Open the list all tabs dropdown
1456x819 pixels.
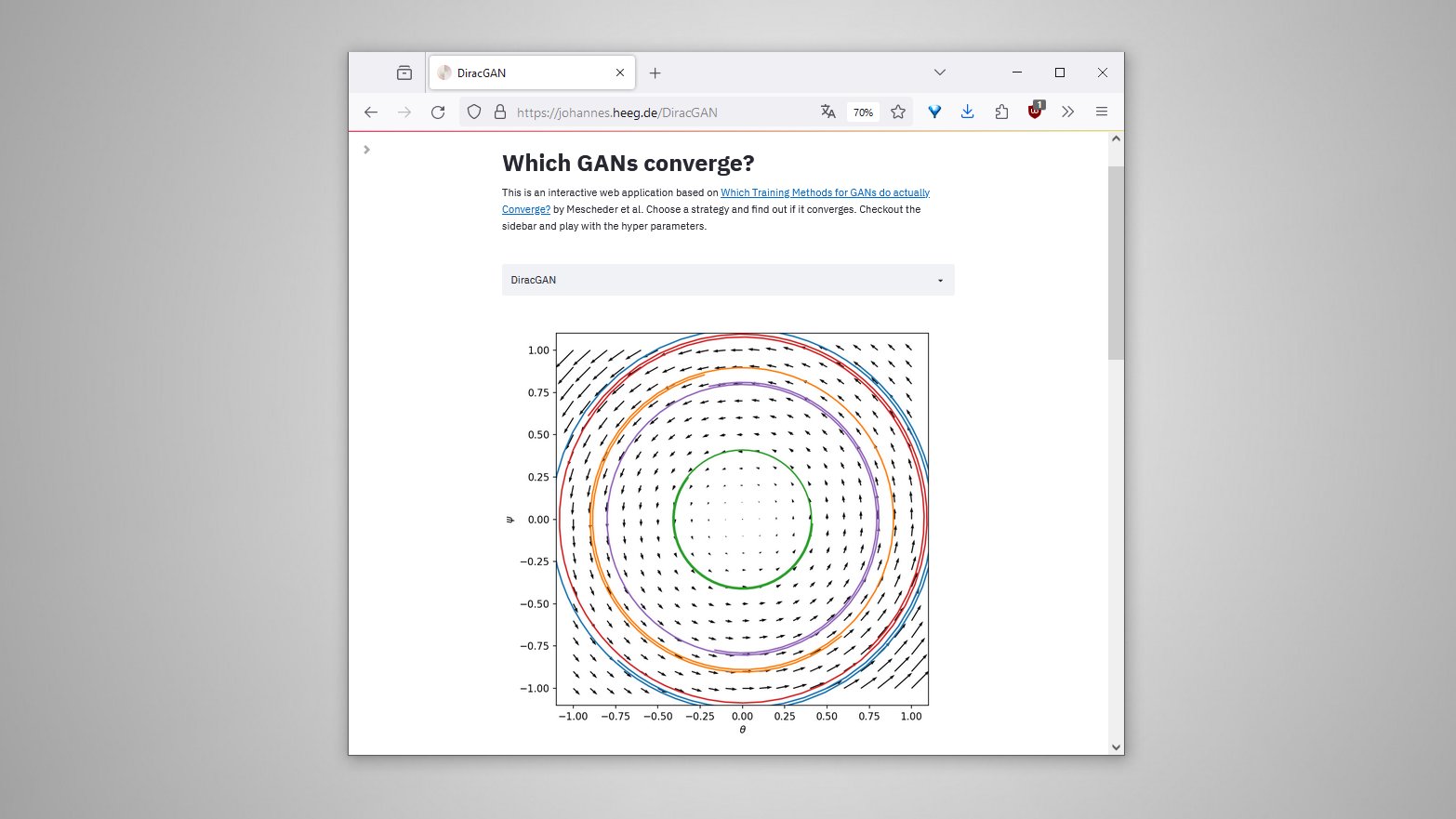point(940,73)
